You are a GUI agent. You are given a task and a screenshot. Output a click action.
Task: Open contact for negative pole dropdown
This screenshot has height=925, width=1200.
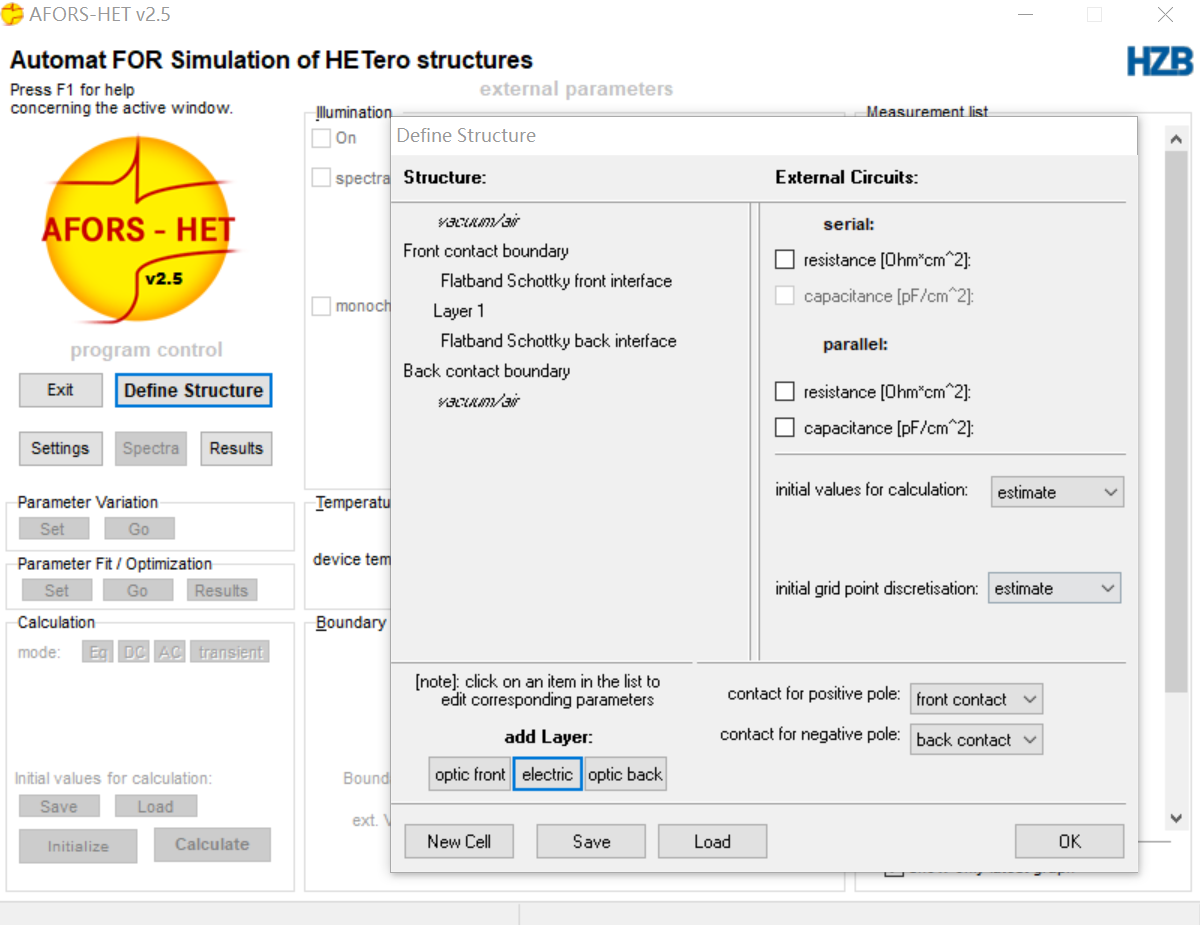[x=976, y=740]
